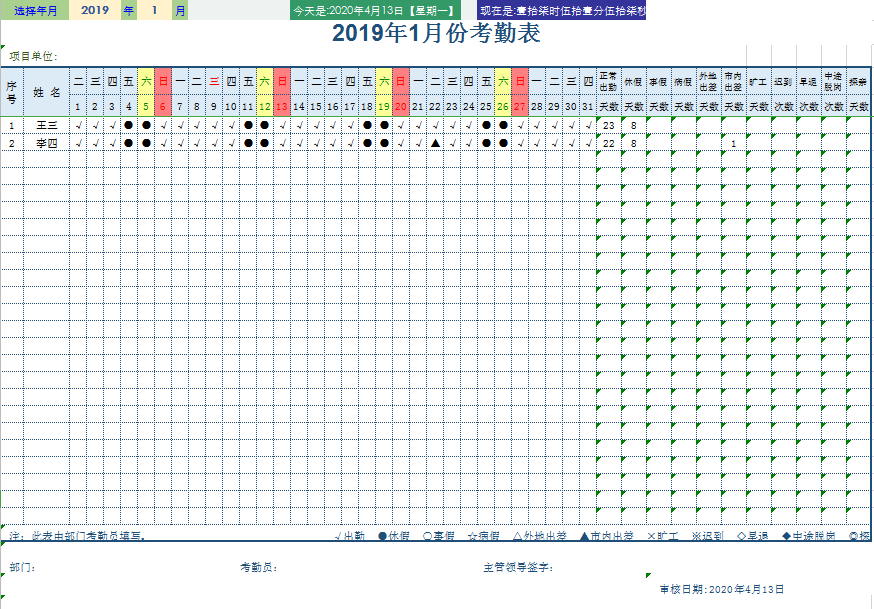Toggle 李四's ● vacation mark on day 4
Screen dimensions: 874x609
click(x=129, y=142)
